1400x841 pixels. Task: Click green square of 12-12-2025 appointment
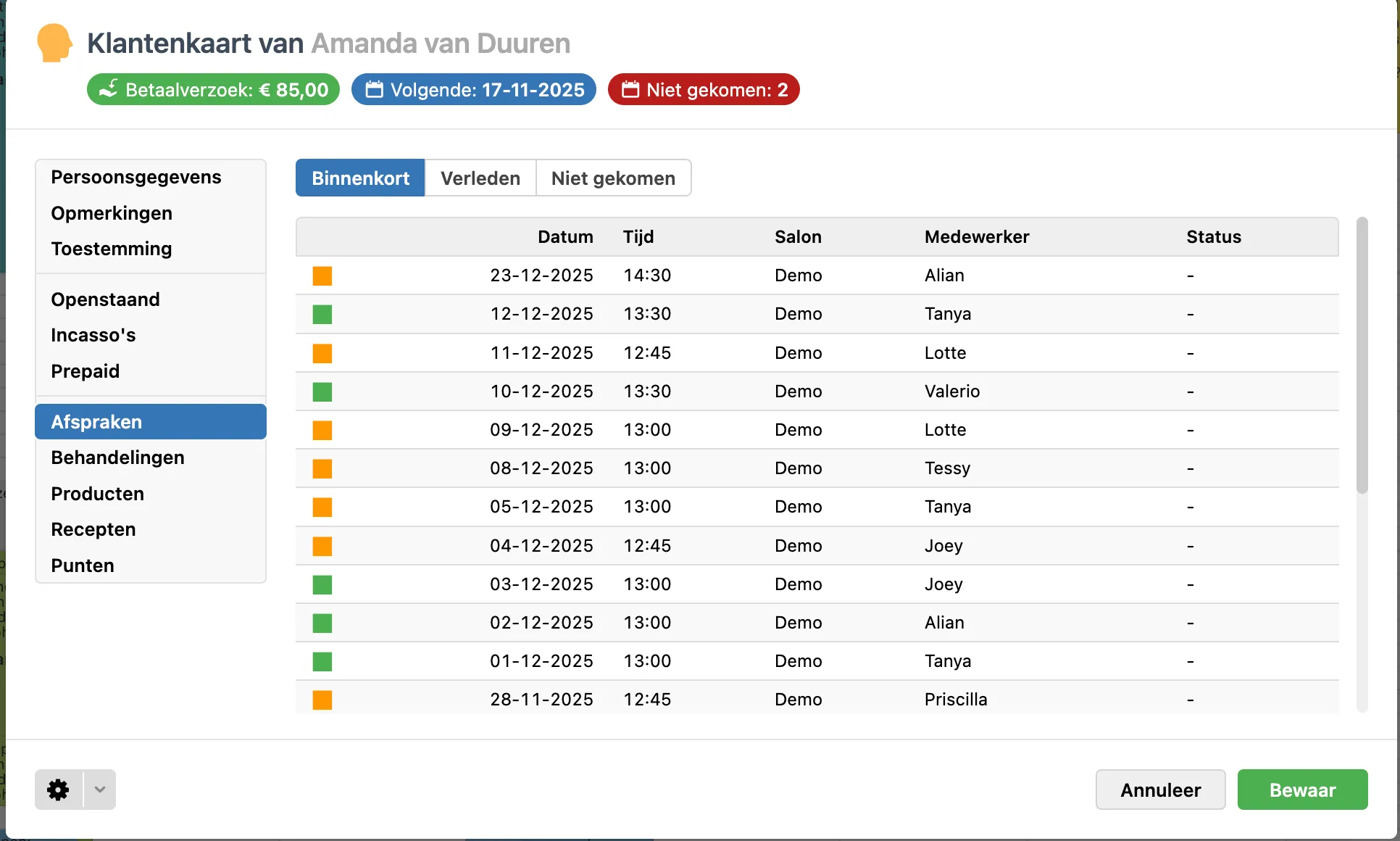point(322,314)
